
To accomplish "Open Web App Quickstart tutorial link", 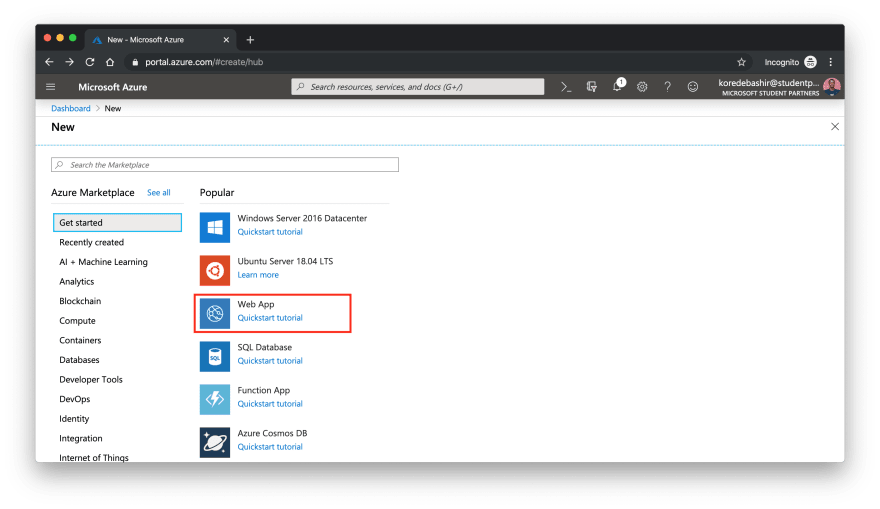I will [270, 318].
